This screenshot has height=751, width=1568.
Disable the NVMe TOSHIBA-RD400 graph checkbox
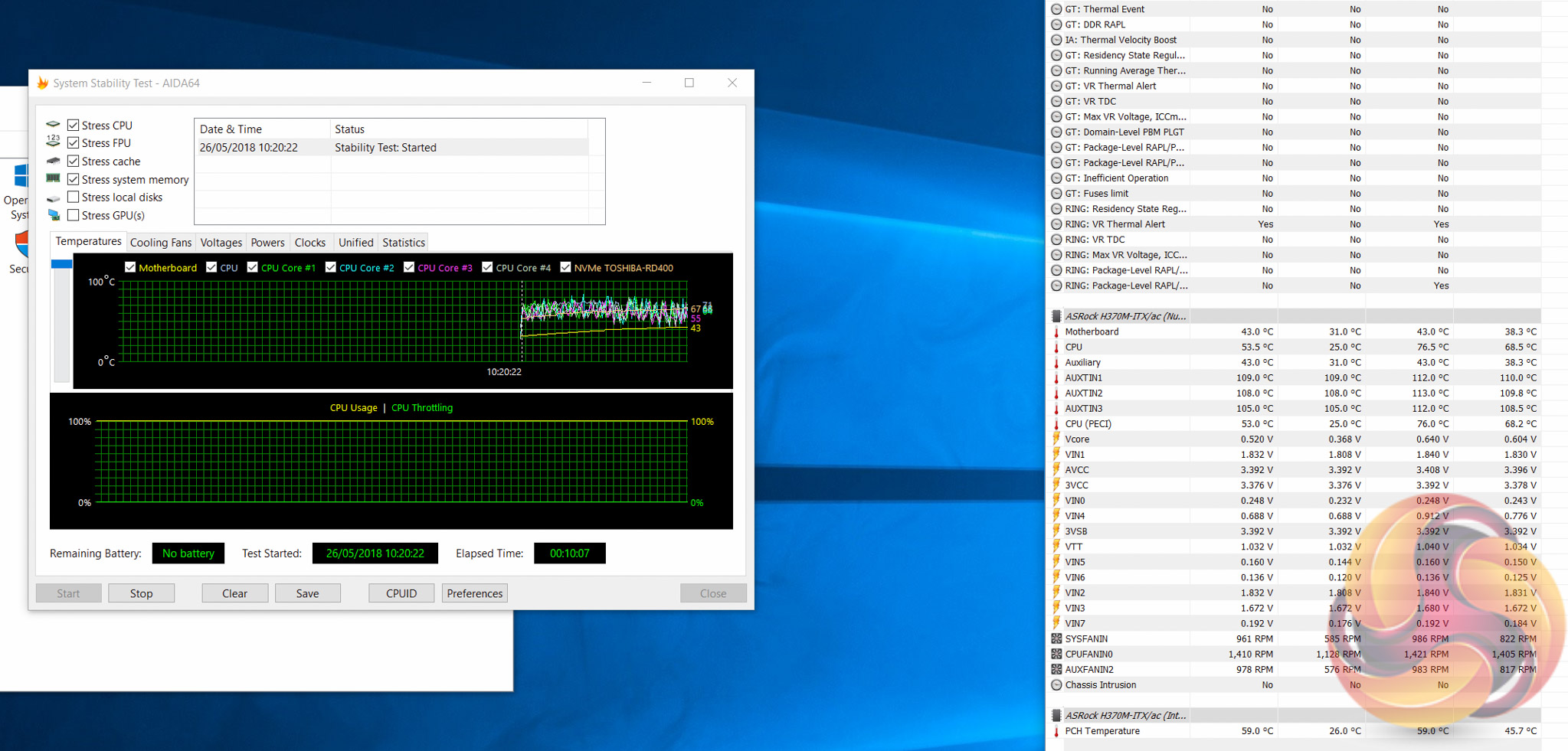565,267
